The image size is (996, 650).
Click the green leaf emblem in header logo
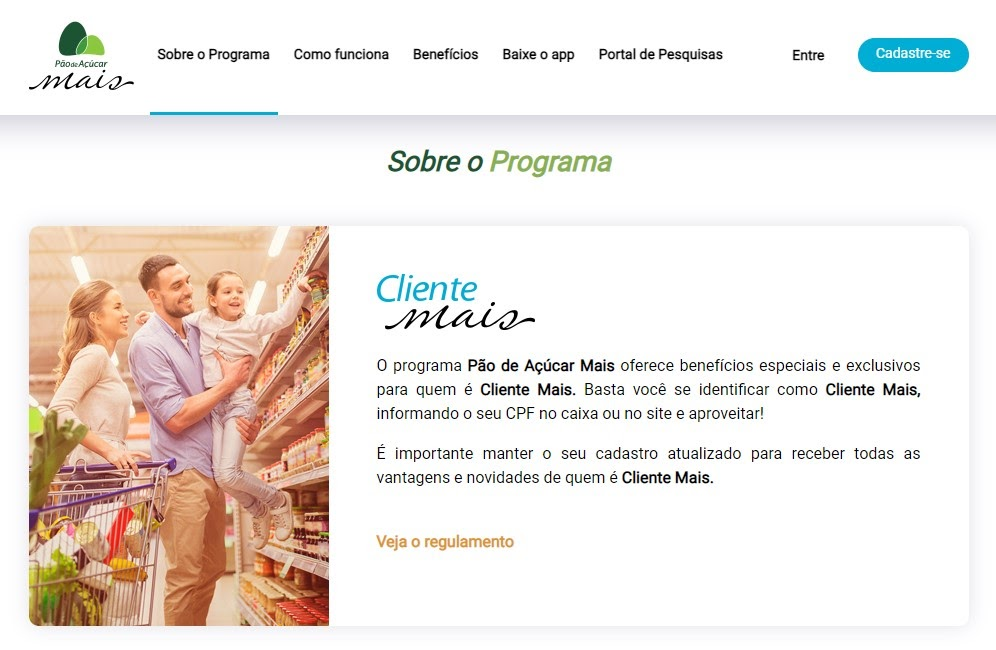coord(81,39)
